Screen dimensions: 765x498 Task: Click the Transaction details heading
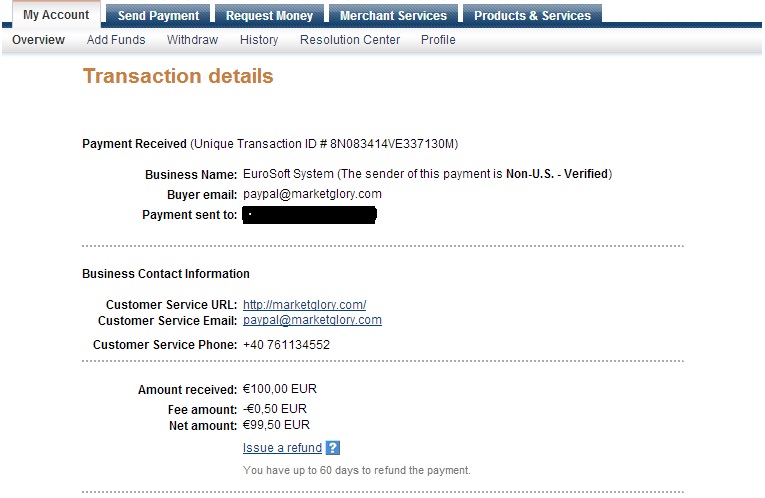pos(178,76)
